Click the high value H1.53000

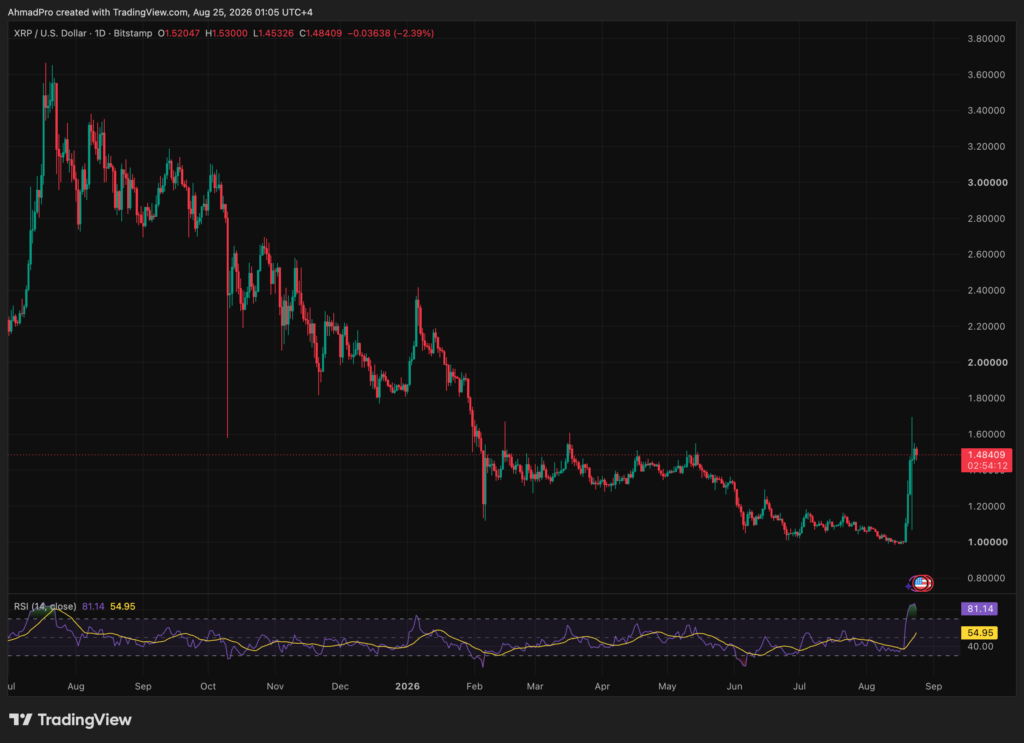point(227,33)
